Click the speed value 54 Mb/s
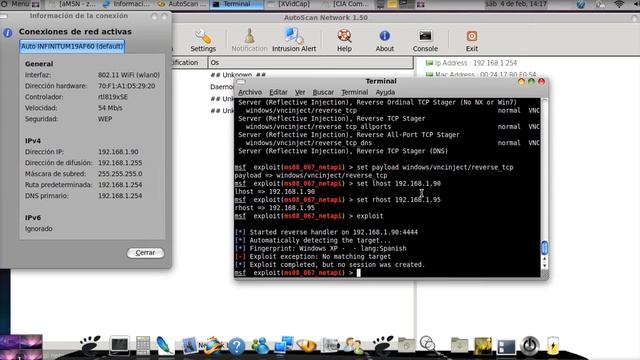Screen dimensions: 640x360 click(x=110, y=108)
